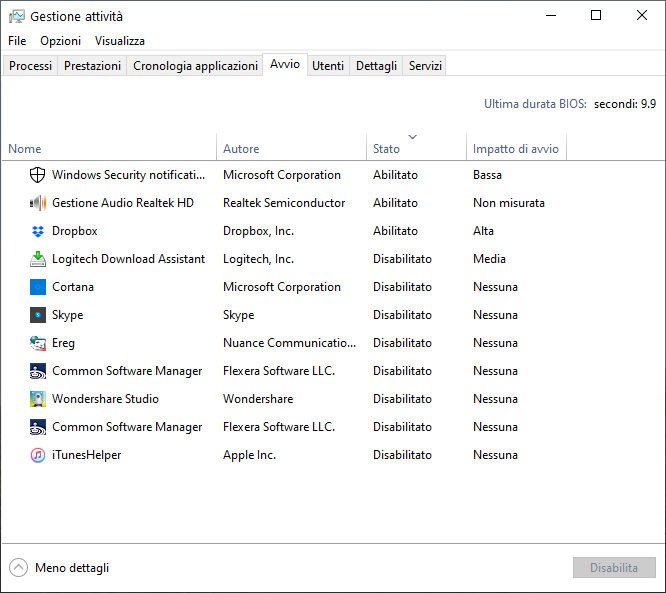This screenshot has width=666, height=593.
Task: Click the Alta impact value for Dropbox
Action: click(x=483, y=231)
